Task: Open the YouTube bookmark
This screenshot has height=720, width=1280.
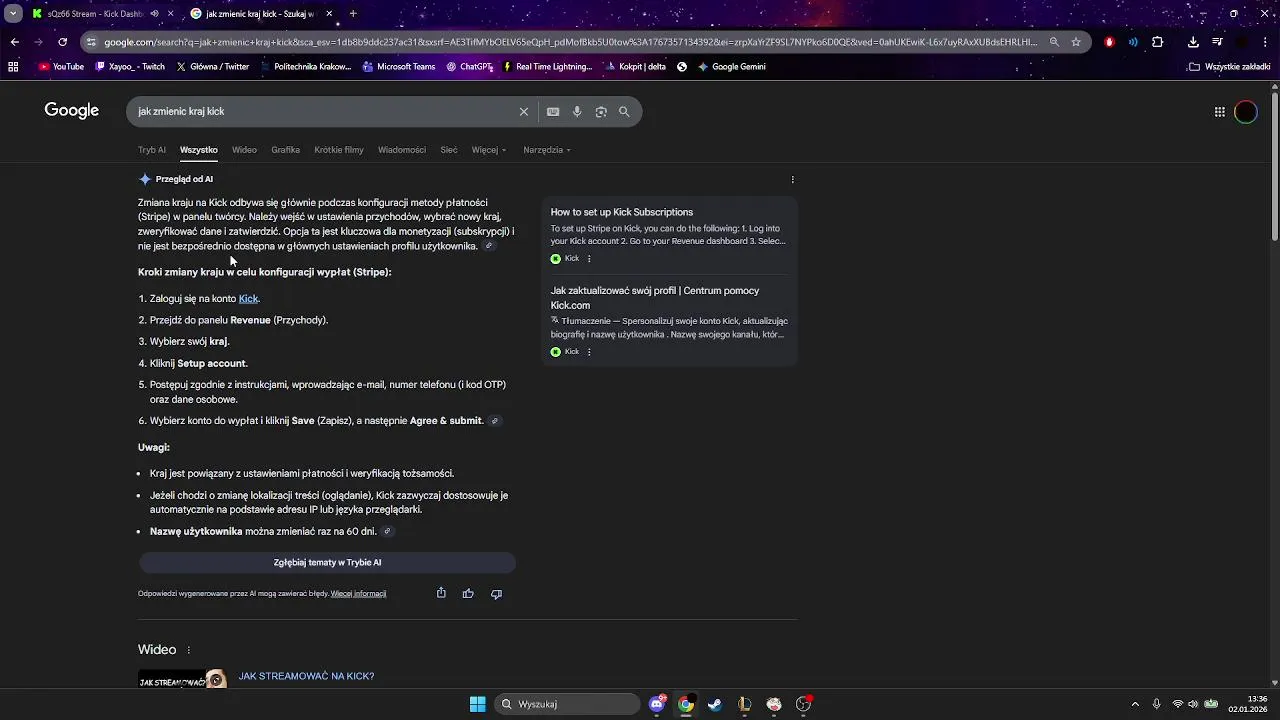Action: click(x=61, y=67)
